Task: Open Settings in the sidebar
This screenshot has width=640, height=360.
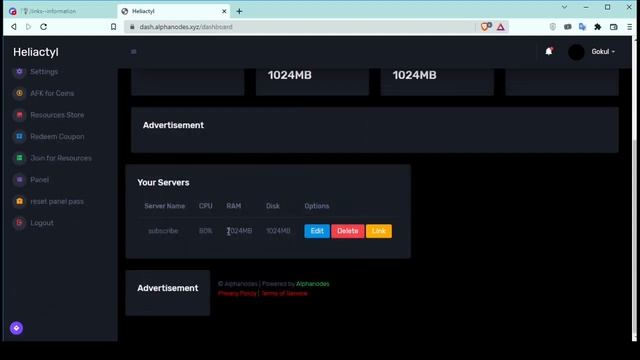Action: pyautogui.click(x=36, y=72)
